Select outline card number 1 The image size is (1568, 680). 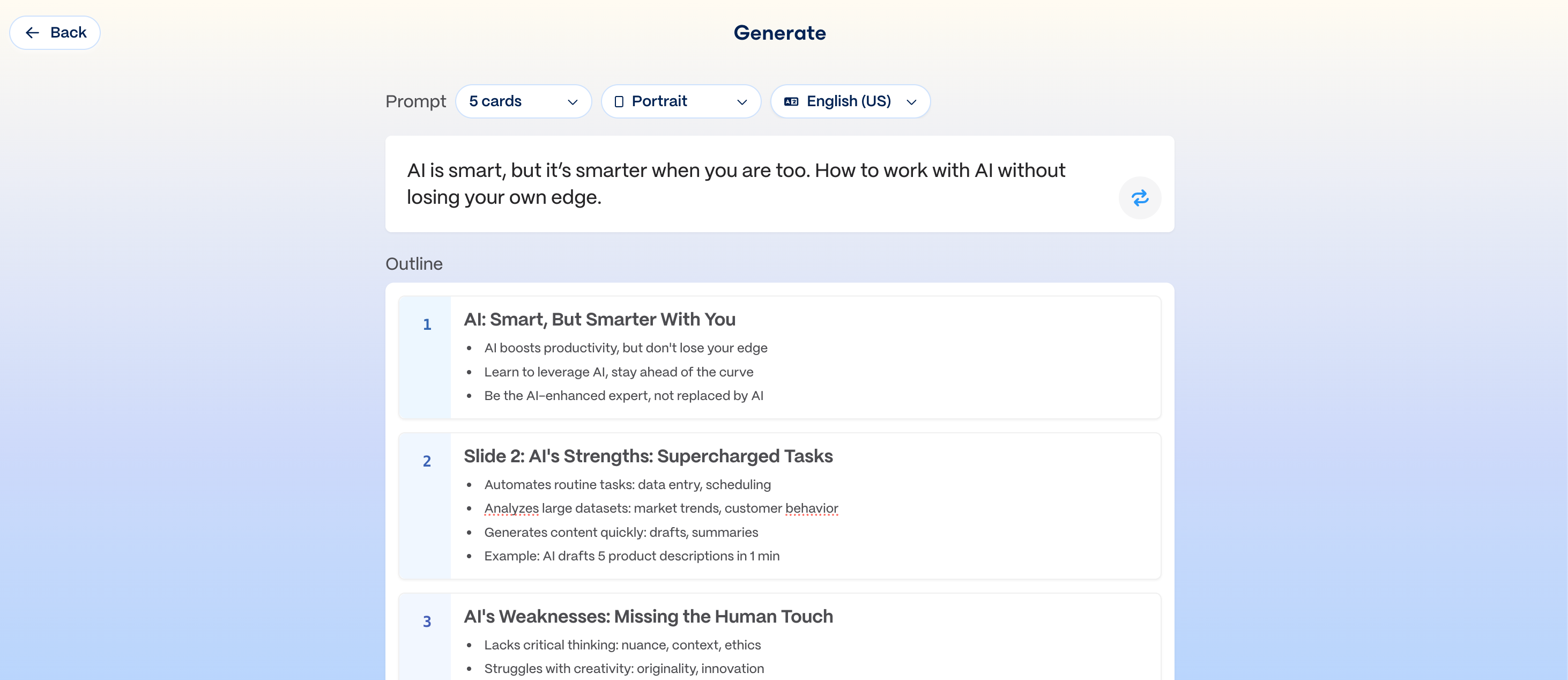point(427,324)
